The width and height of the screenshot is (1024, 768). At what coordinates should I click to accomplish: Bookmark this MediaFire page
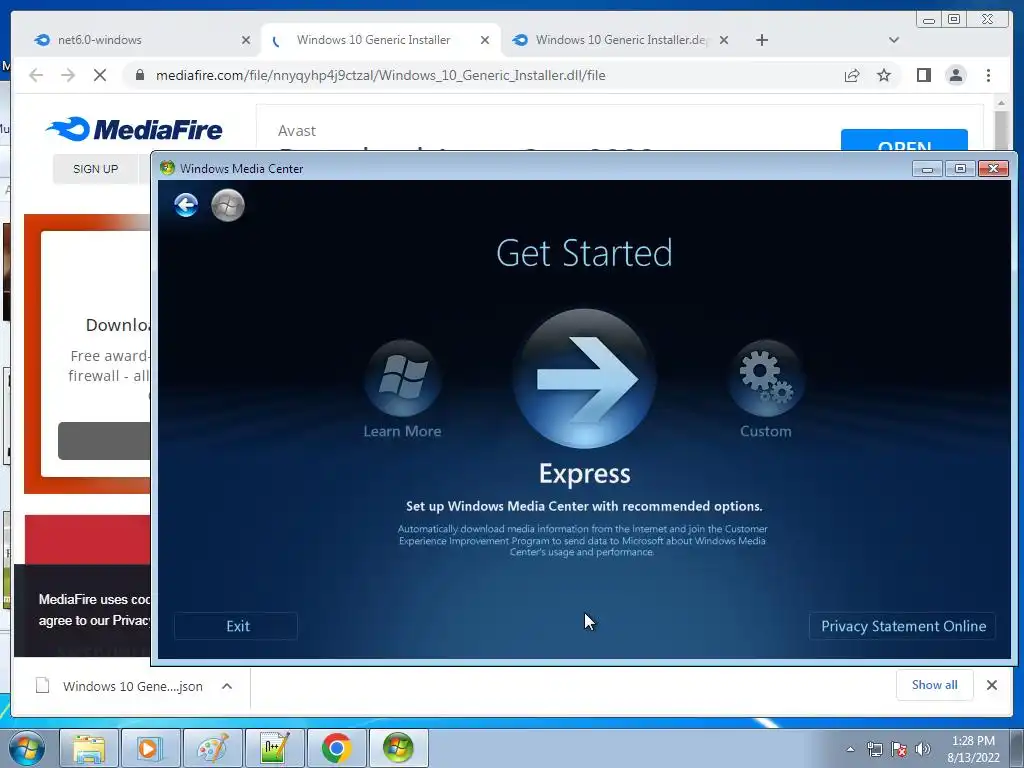coord(884,75)
